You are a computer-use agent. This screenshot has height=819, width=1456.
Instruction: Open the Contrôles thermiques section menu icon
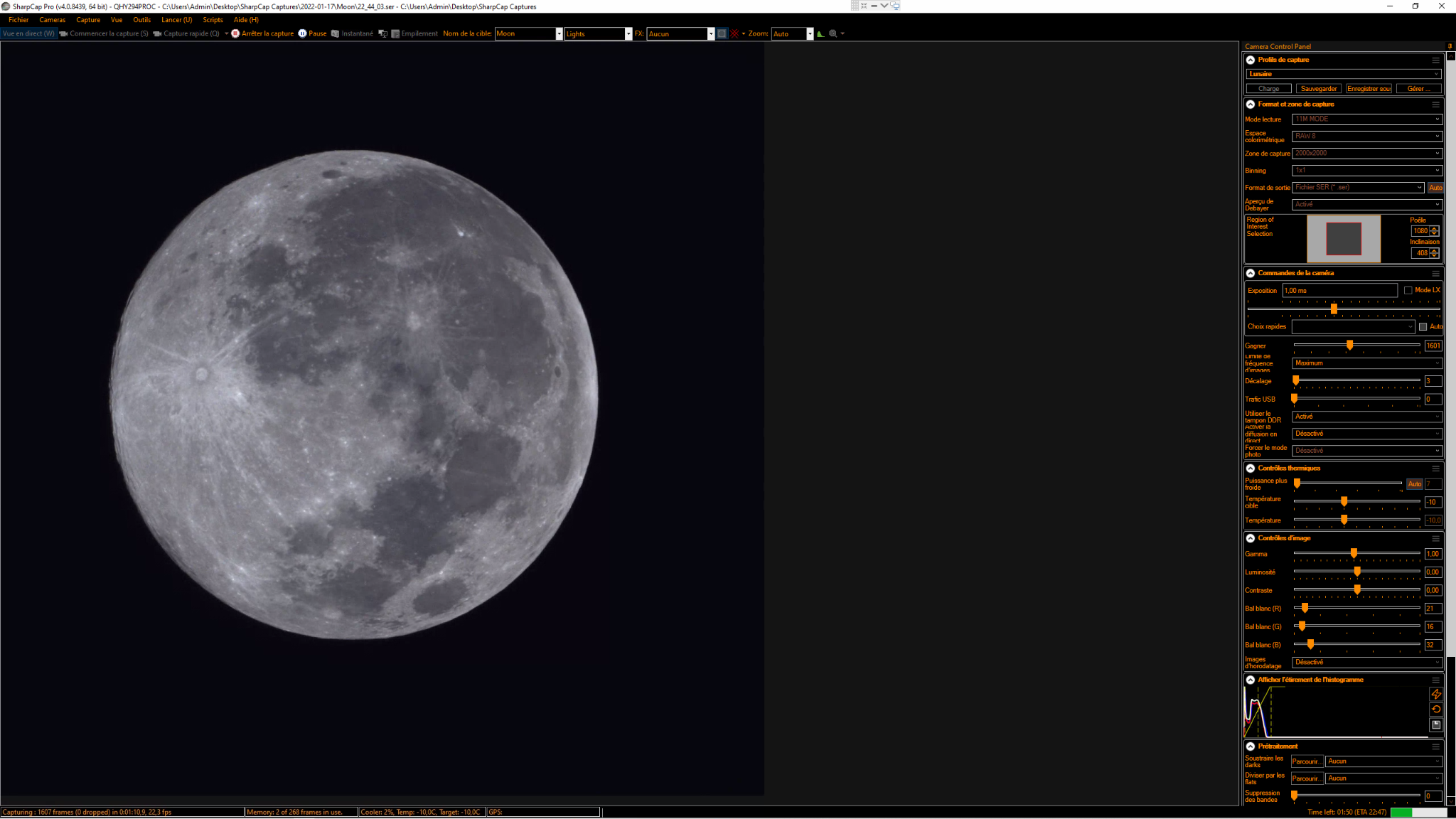coord(1435,469)
